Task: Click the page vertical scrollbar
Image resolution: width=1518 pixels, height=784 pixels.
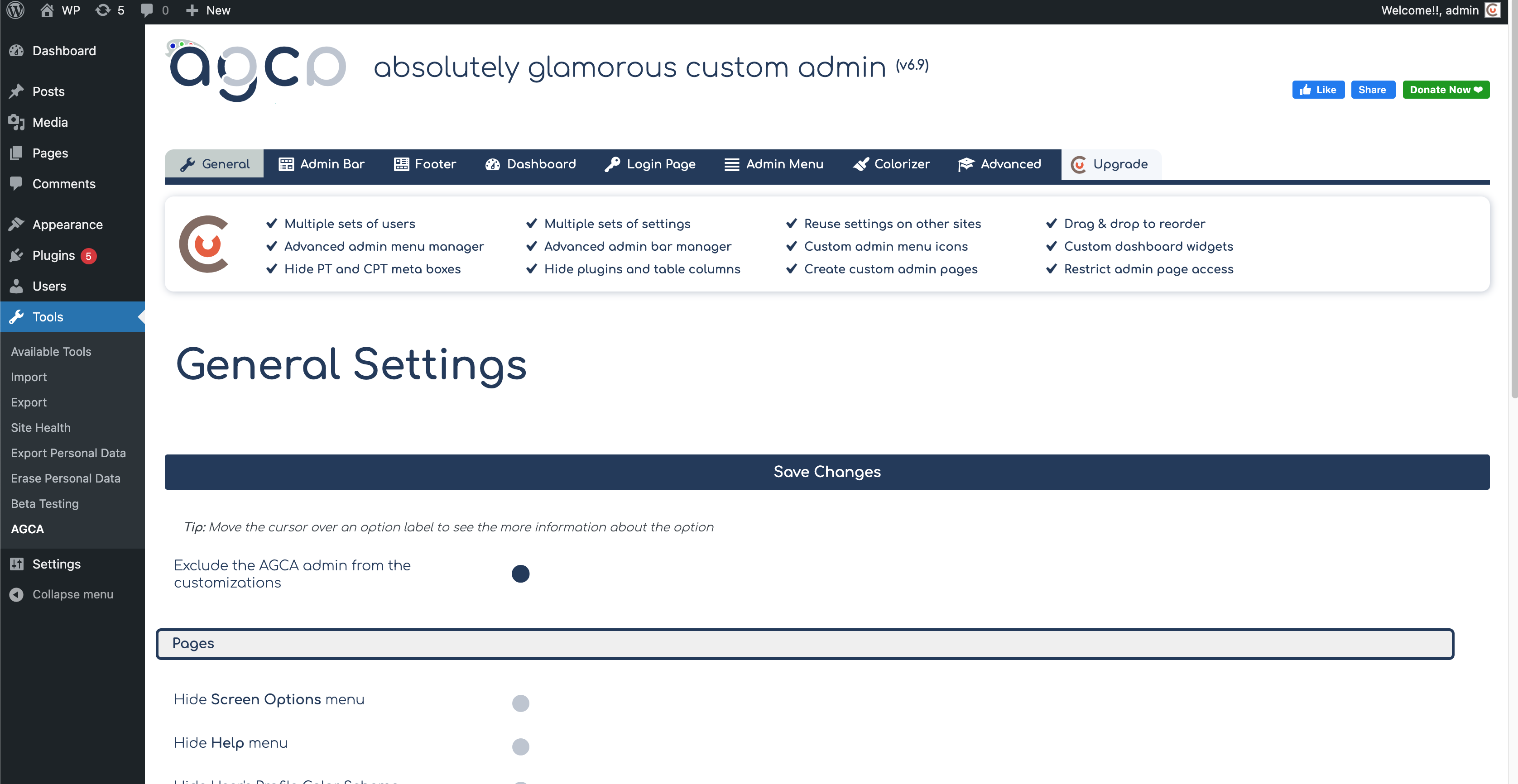Action: click(x=1513, y=200)
